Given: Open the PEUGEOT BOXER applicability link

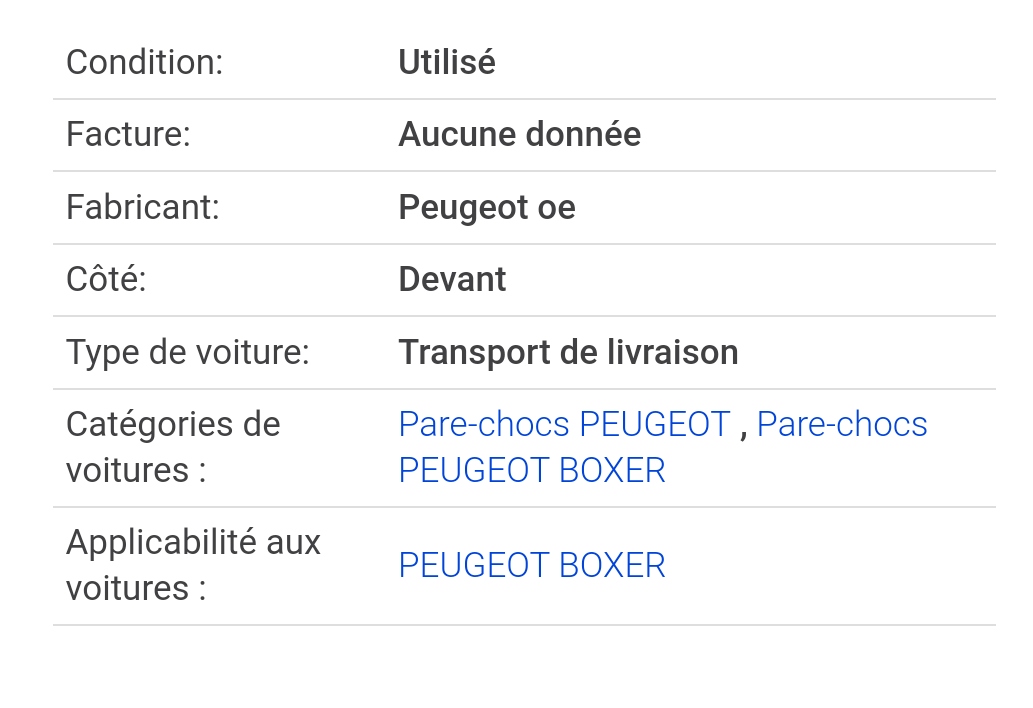Looking at the screenshot, I should (532, 566).
